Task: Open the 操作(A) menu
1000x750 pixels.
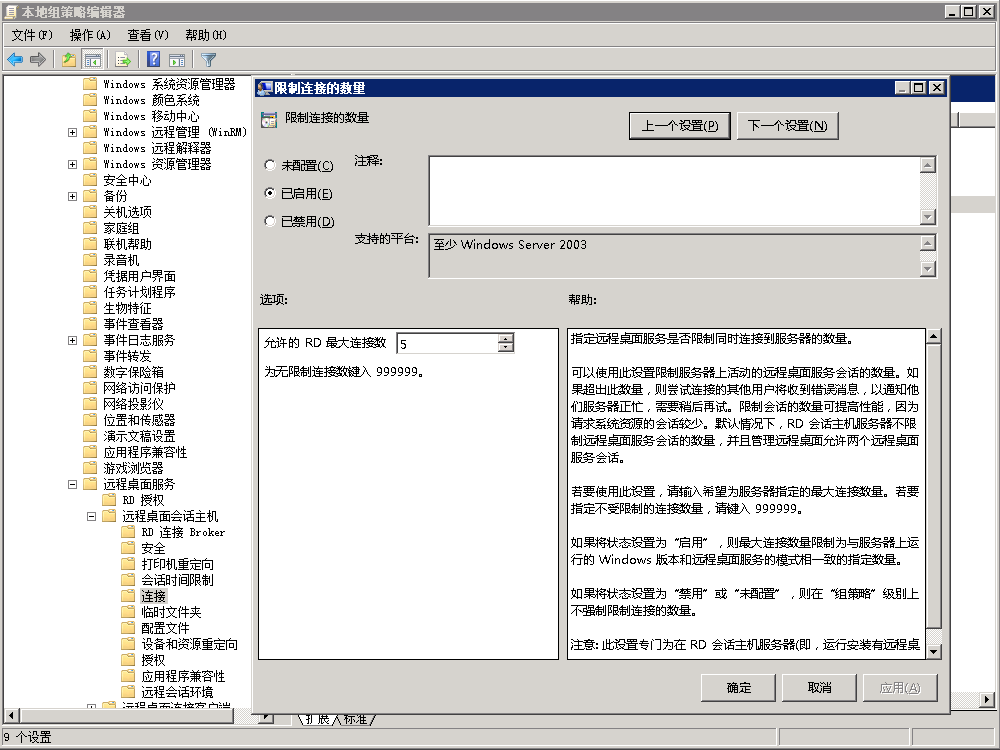Action: (x=90, y=35)
